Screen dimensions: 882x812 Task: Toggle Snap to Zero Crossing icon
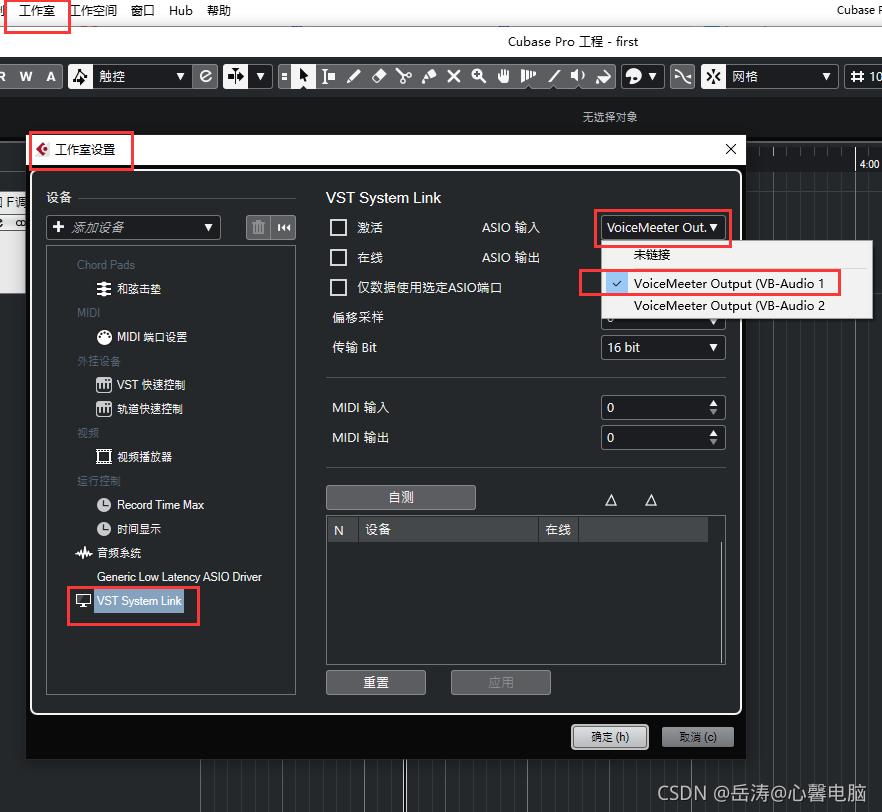pos(683,76)
